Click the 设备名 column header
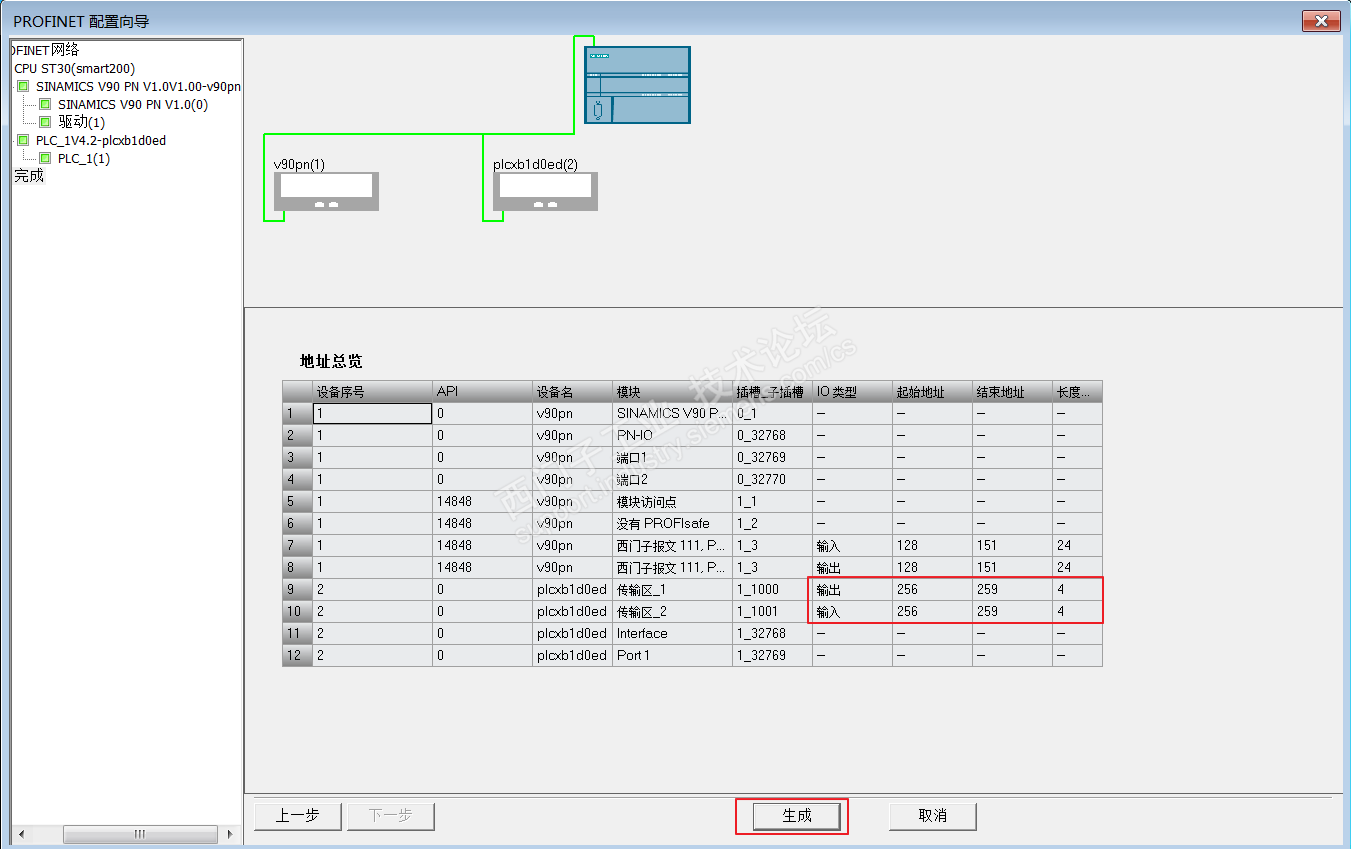Viewport: 1351px width, 849px height. click(573, 392)
